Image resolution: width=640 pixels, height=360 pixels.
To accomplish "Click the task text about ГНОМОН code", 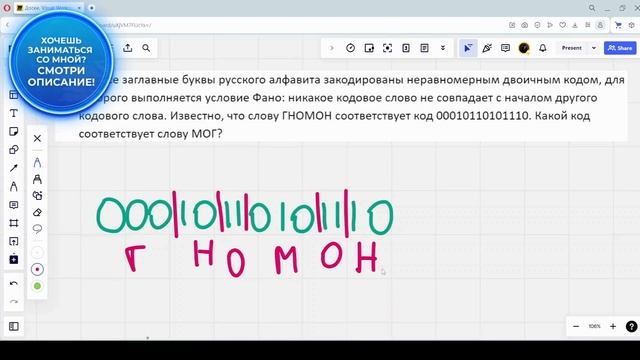I will pos(341,107).
